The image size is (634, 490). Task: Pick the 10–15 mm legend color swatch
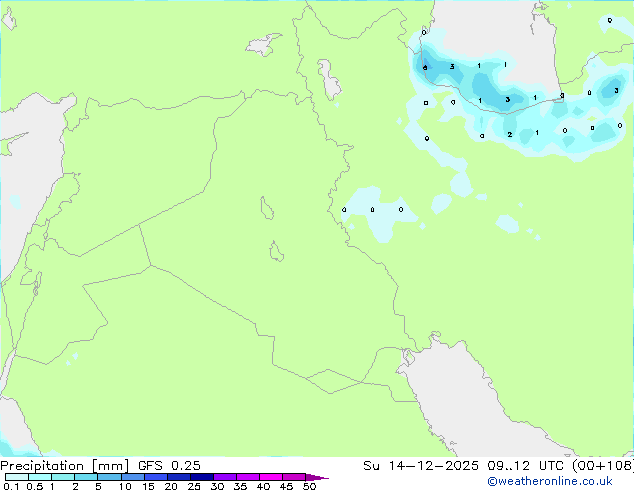click(133, 477)
